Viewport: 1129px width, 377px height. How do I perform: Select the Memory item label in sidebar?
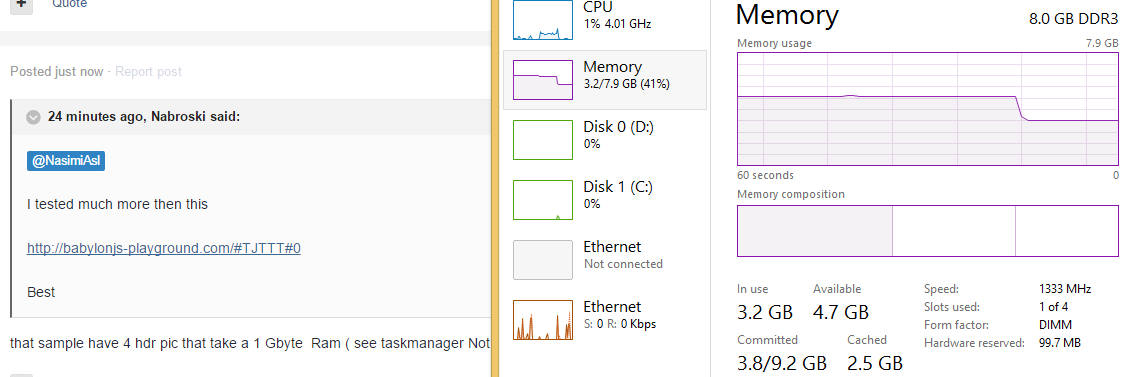click(x=612, y=67)
